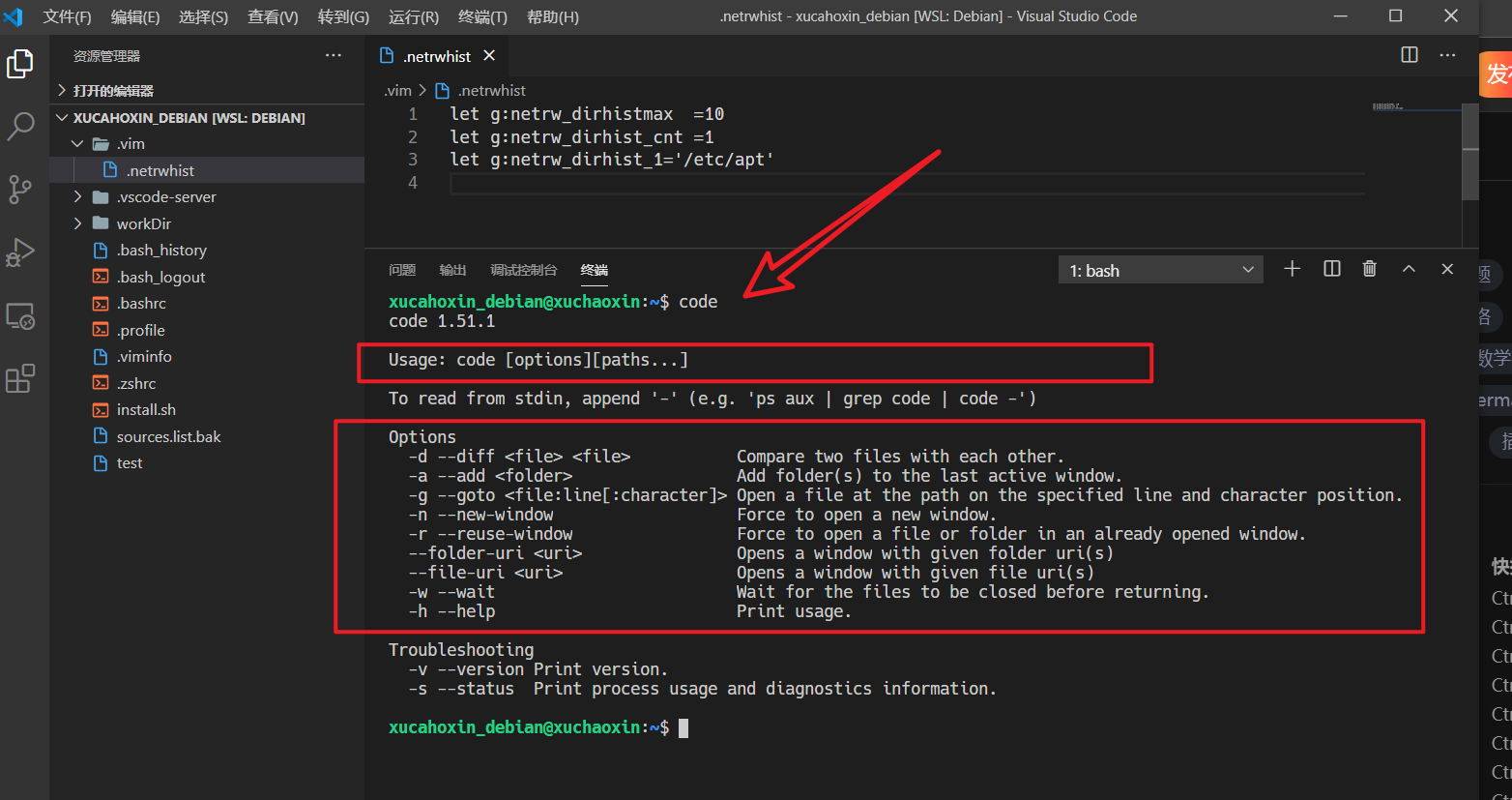Screen dimensions: 1512x800
Task: Open the Remote Explorer view
Action: 20,316
